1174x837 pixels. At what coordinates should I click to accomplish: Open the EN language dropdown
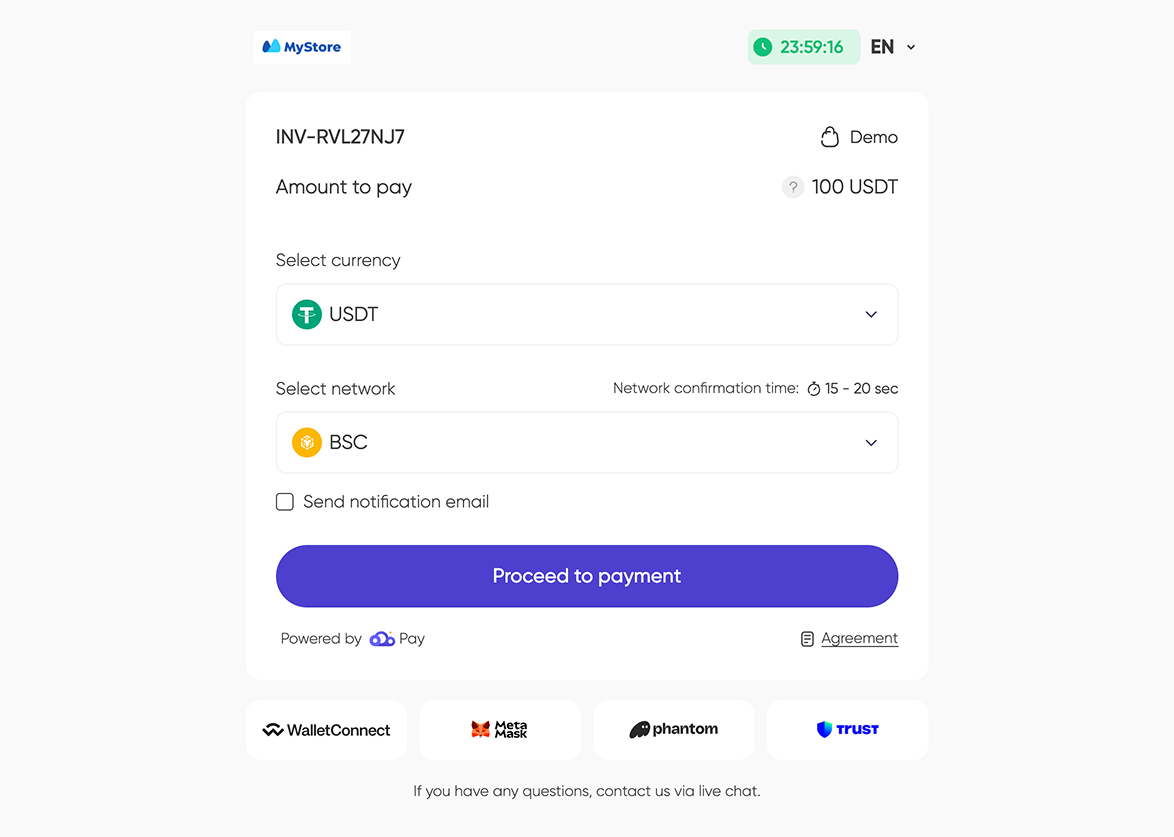tap(893, 47)
